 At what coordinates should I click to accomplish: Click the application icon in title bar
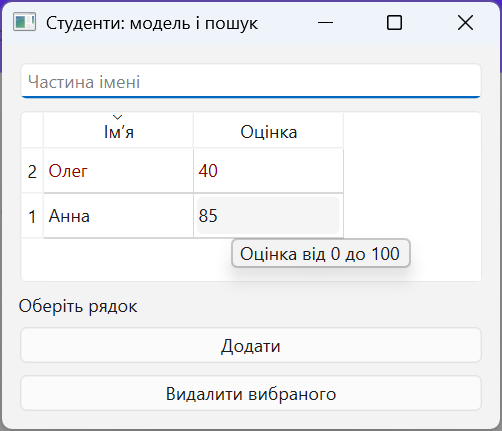(24, 22)
